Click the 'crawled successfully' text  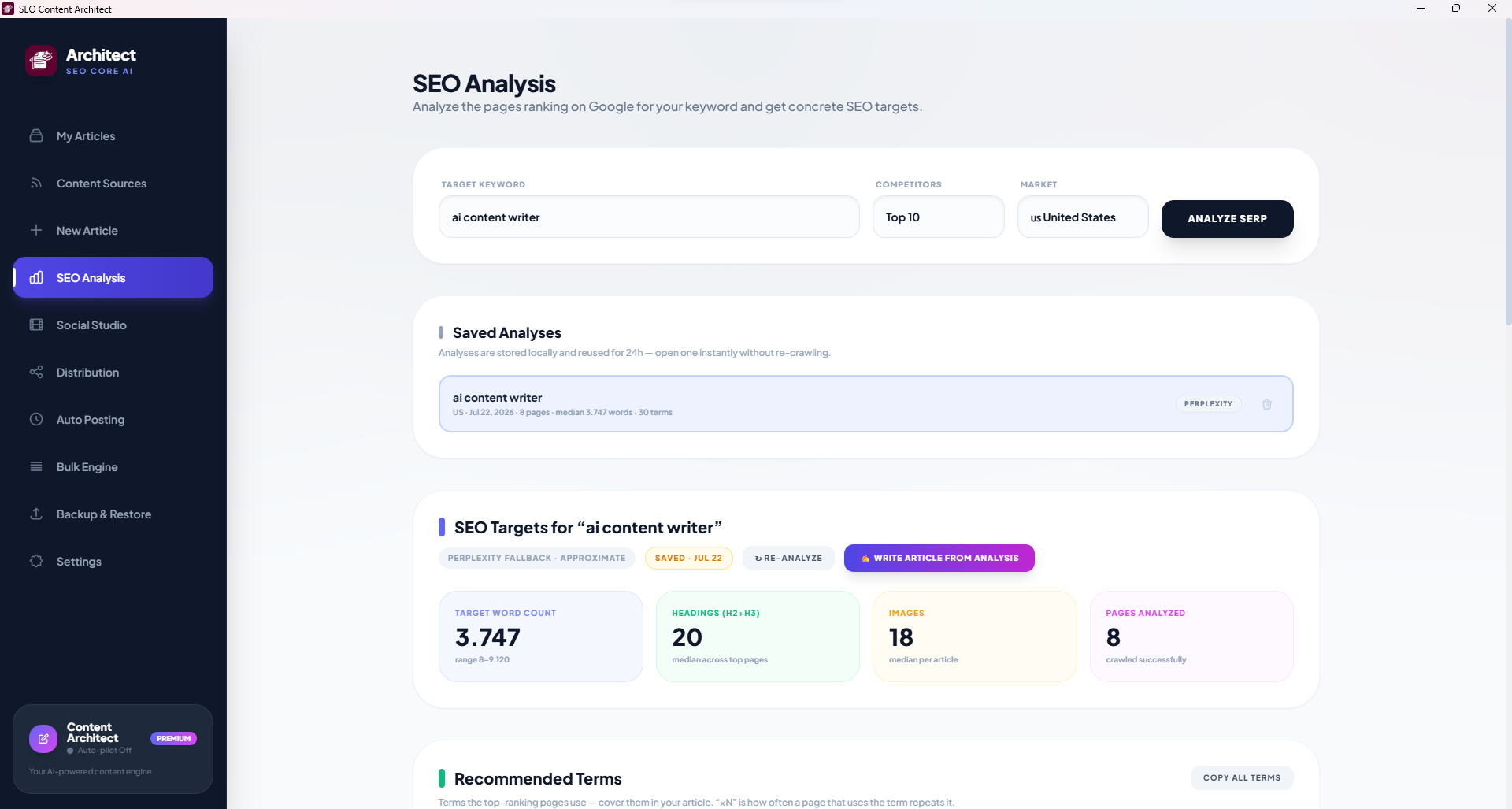pos(1146,659)
